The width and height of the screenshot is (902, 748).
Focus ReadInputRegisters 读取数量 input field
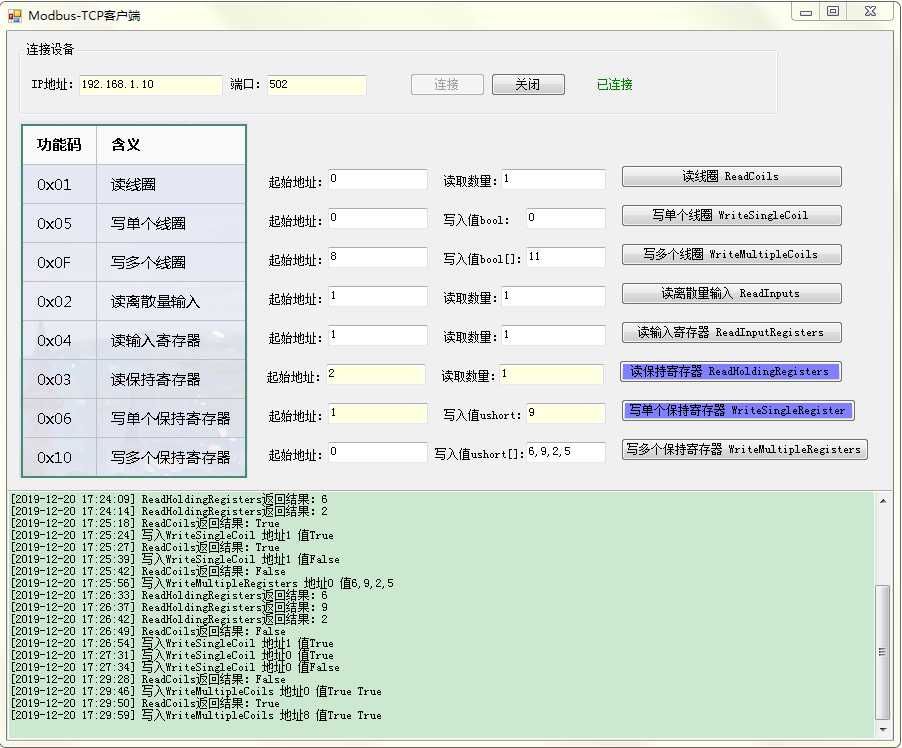tap(553, 335)
